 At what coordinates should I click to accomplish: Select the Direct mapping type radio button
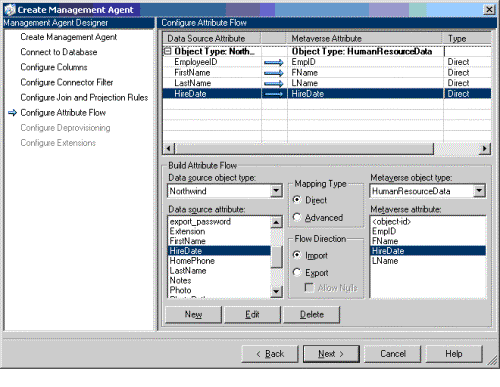click(297, 200)
